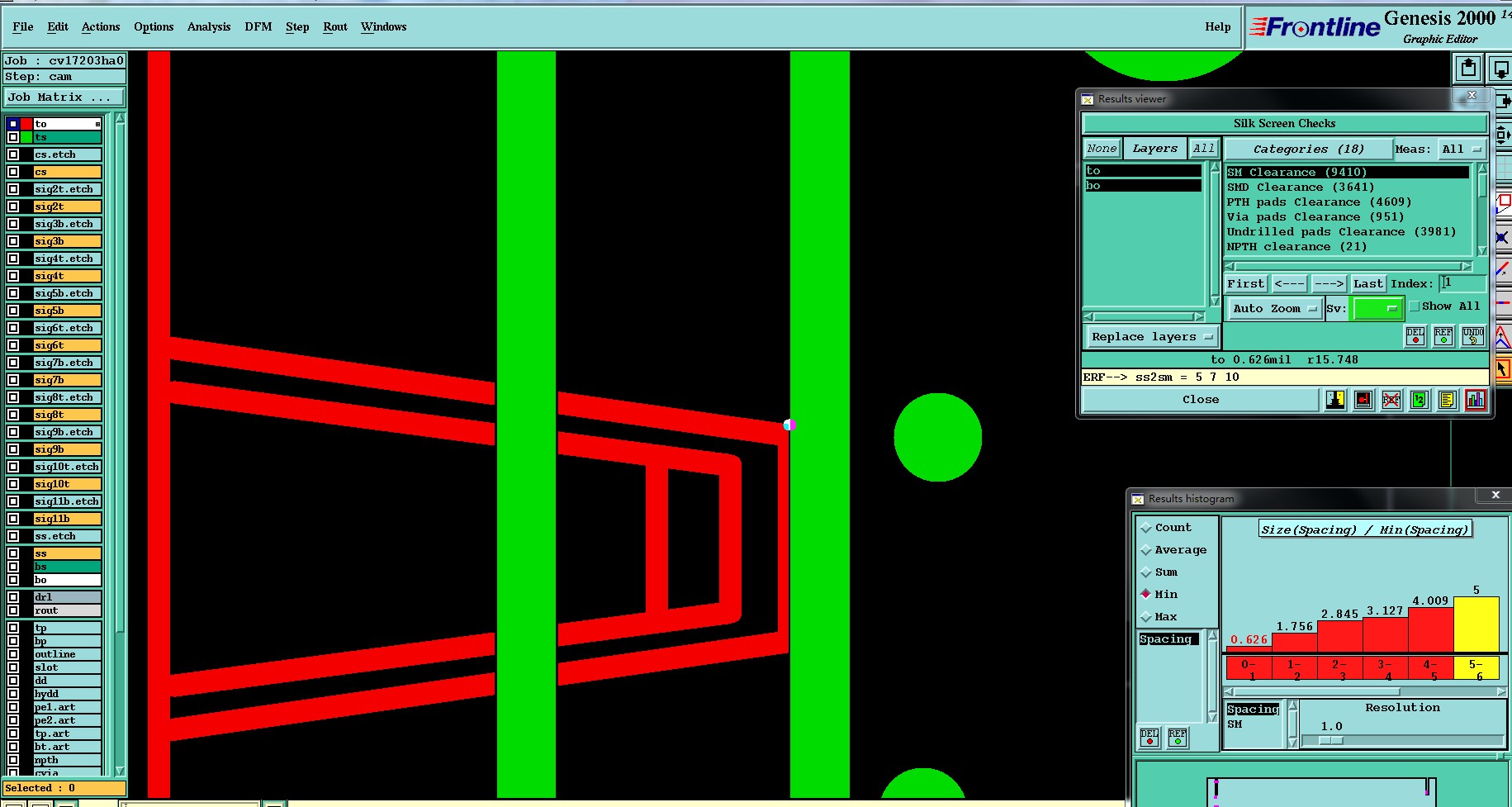
Task: Toggle display of the sig2t layer
Action: point(13,206)
